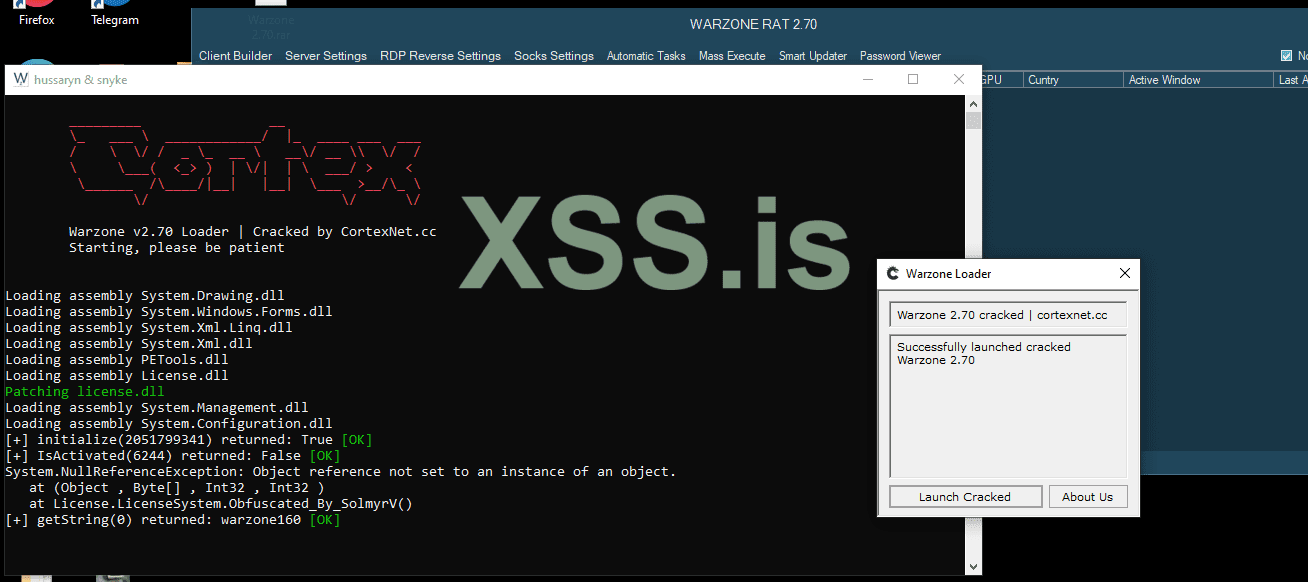Click 'Loading assembly System.Xml.Linq.dll' line

[x=148, y=328]
